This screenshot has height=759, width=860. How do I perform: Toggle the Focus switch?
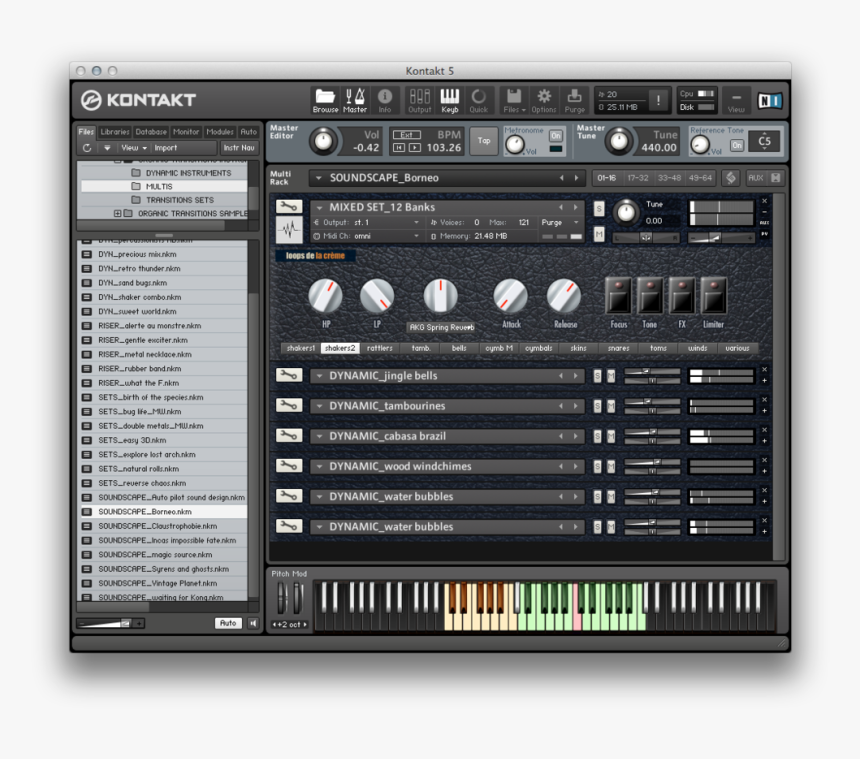tap(618, 296)
